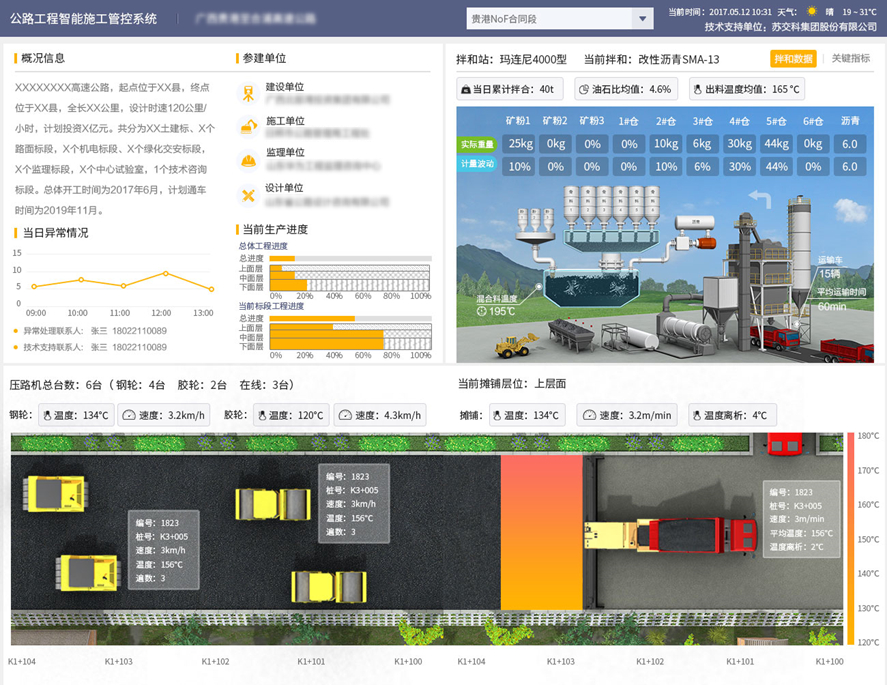Toggle the green 实际重量 row label
Screen dimensions: 887x685
point(476,144)
